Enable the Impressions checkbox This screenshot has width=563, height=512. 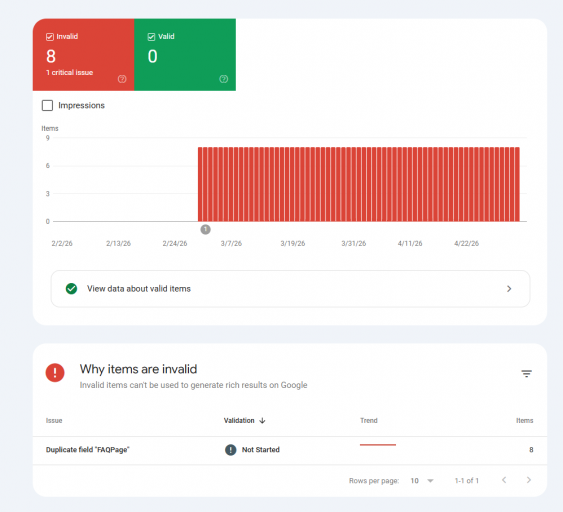click(47, 106)
